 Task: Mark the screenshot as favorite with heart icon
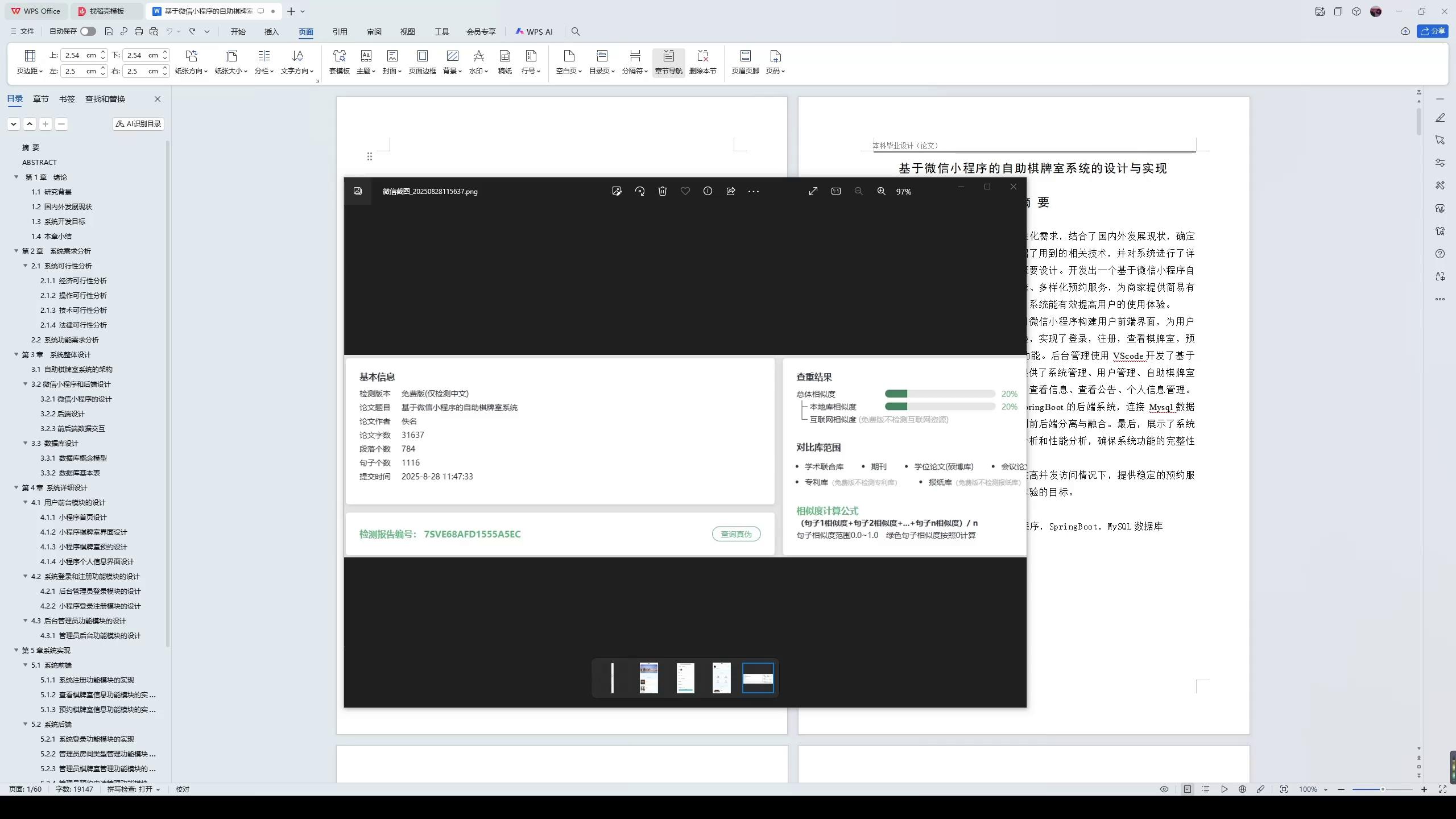tap(685, 191)
